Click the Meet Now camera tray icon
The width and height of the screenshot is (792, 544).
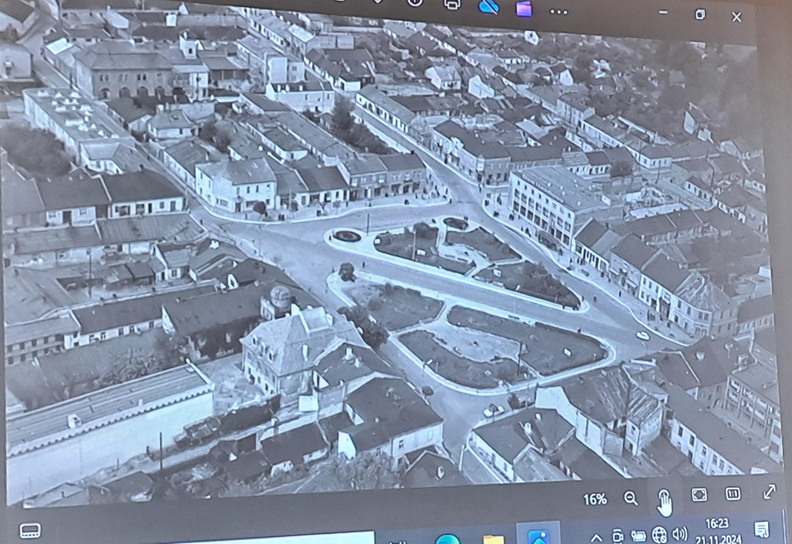point(617,536)
